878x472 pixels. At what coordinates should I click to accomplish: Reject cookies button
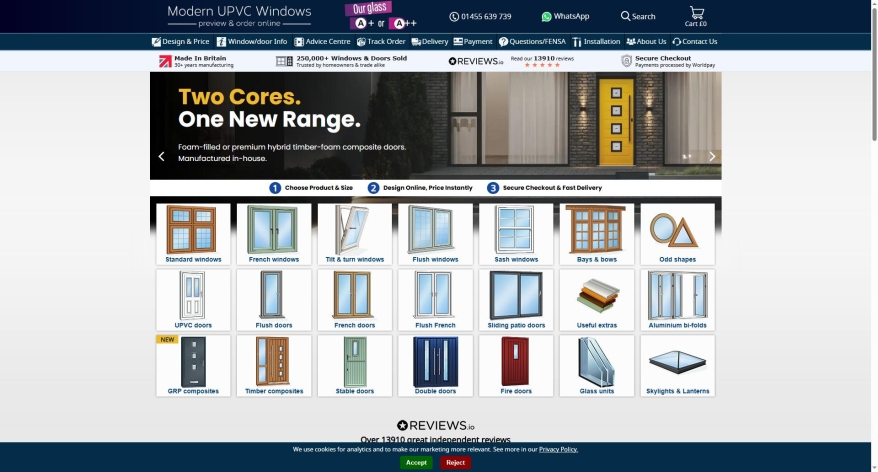point(455,462)
